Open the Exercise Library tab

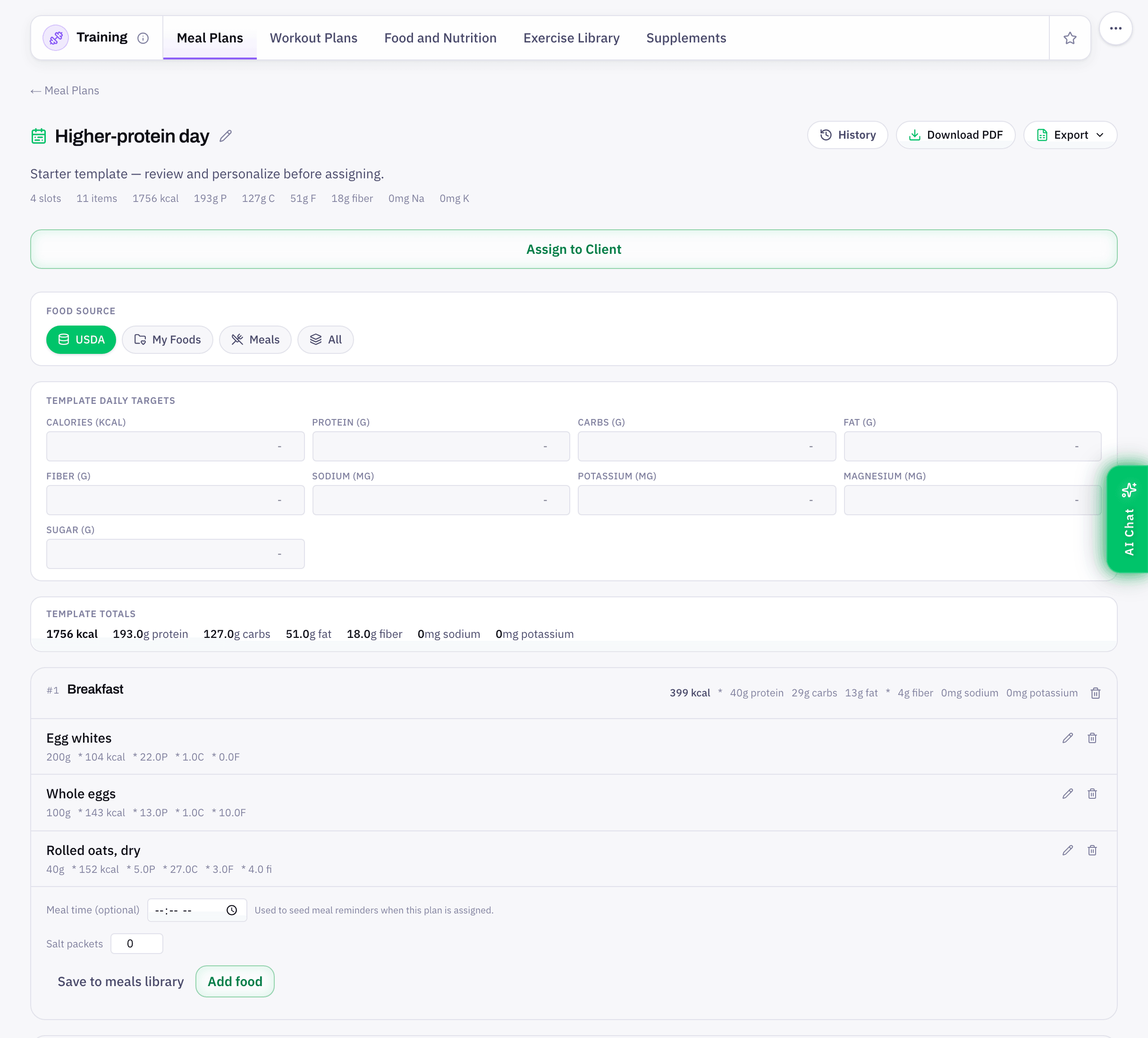point(571,38)
